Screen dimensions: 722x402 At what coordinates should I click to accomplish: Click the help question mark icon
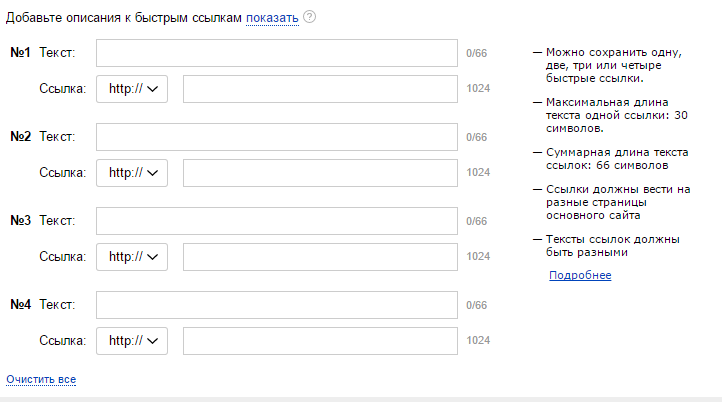tap(310, 17)
